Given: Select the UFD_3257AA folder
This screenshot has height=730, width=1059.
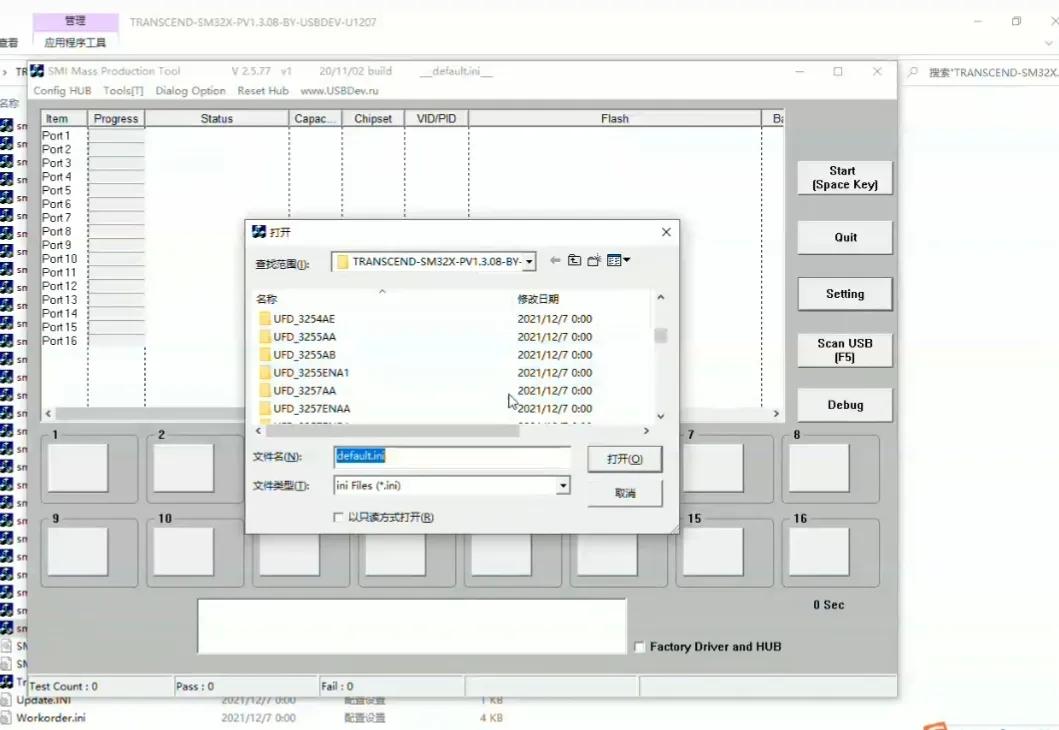Looking at the screenshot, I should 304,391.
